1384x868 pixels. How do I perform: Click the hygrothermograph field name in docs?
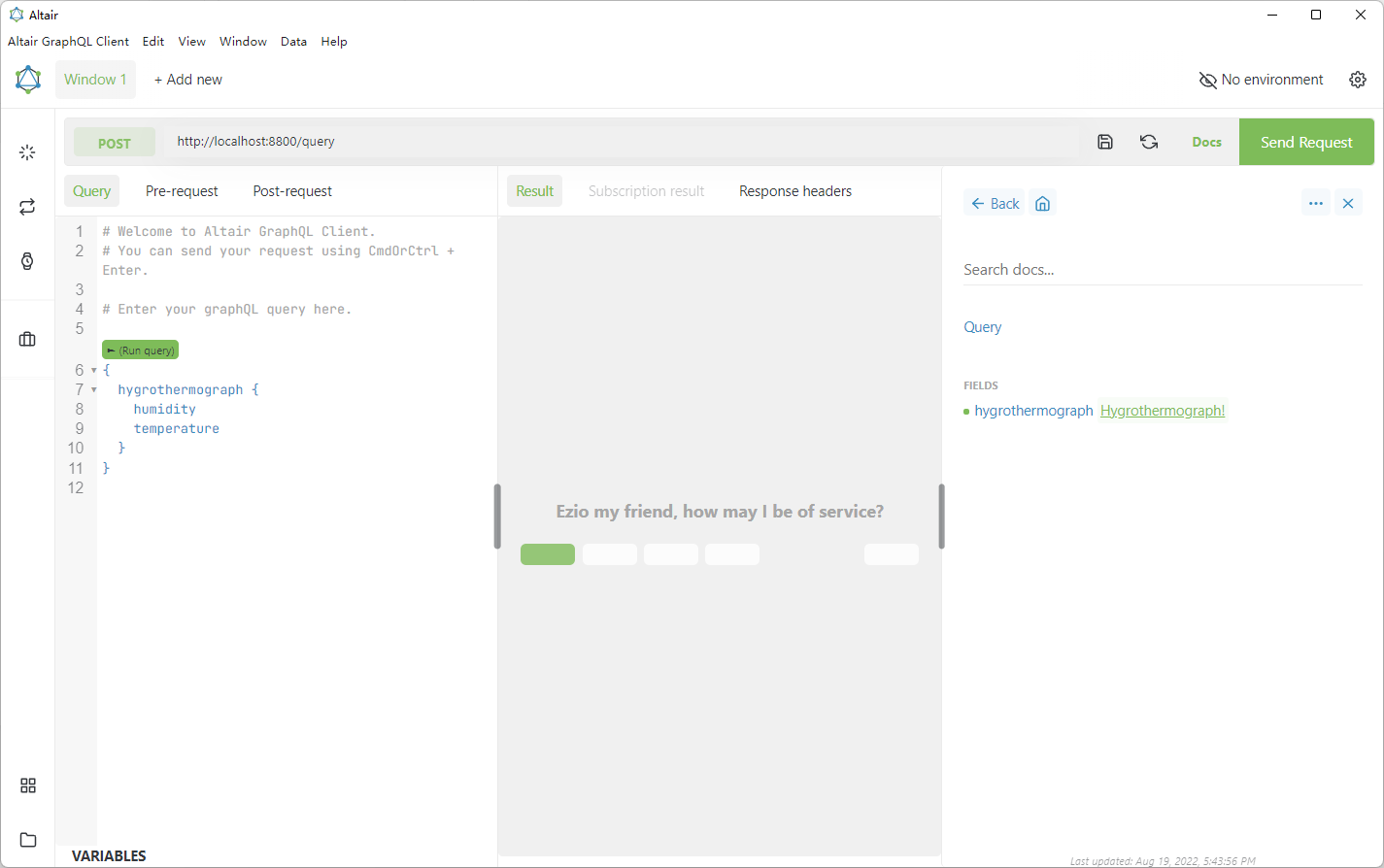tap(1033, 411)
